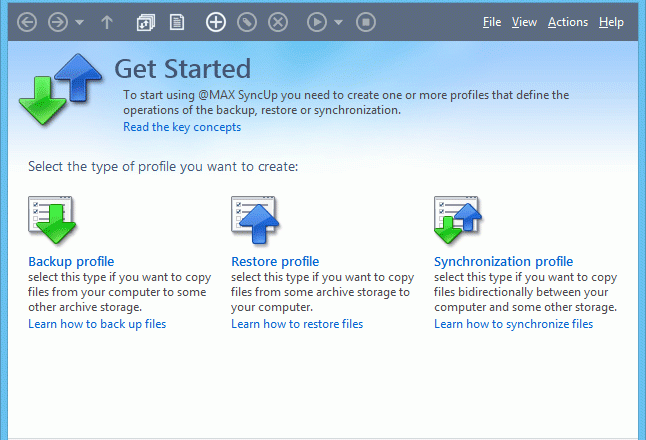
Task: Go up one level with Up arrow
Action: 107,22
